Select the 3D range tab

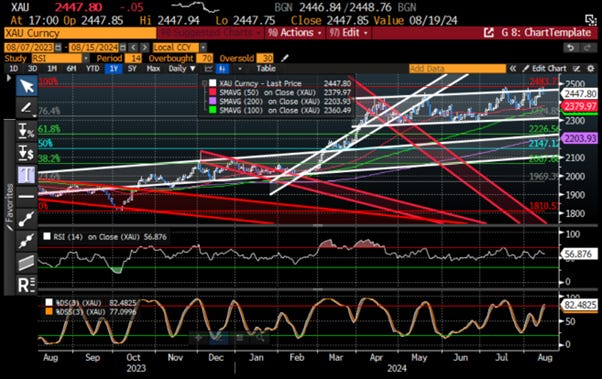pyautogui.click(x=32, y=69)
